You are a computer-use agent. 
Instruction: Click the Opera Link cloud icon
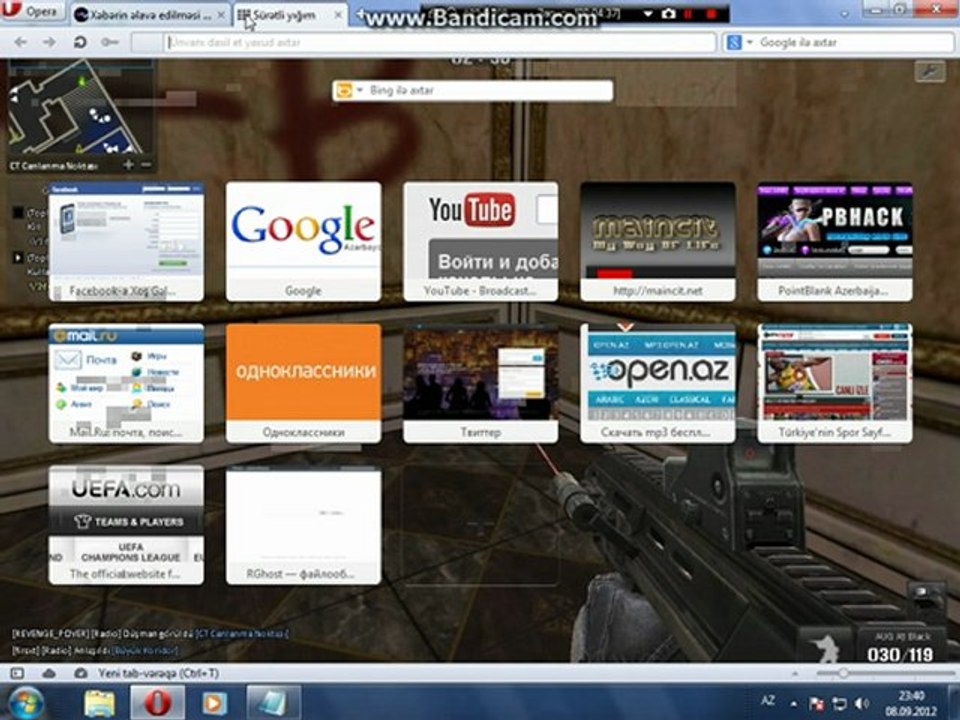click(x=48, y=673)
